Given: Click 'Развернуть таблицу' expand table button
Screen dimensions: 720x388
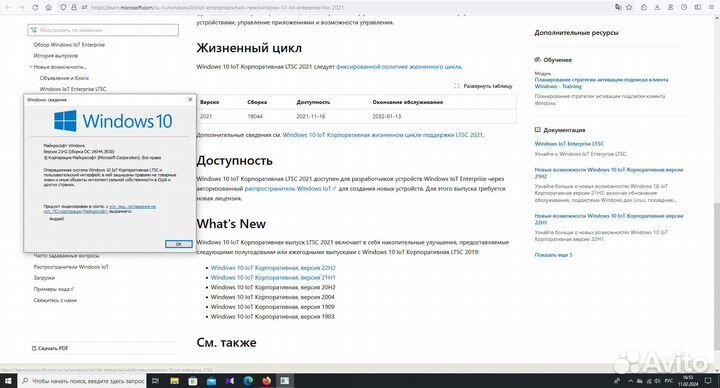Looking at the screenshot, I should (483, 86).
